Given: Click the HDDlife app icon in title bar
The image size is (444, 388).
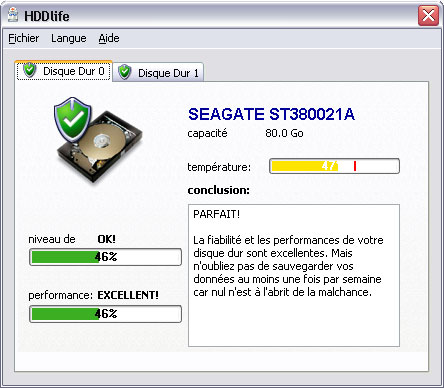Looking at the screenshot, I should (13, 15).
